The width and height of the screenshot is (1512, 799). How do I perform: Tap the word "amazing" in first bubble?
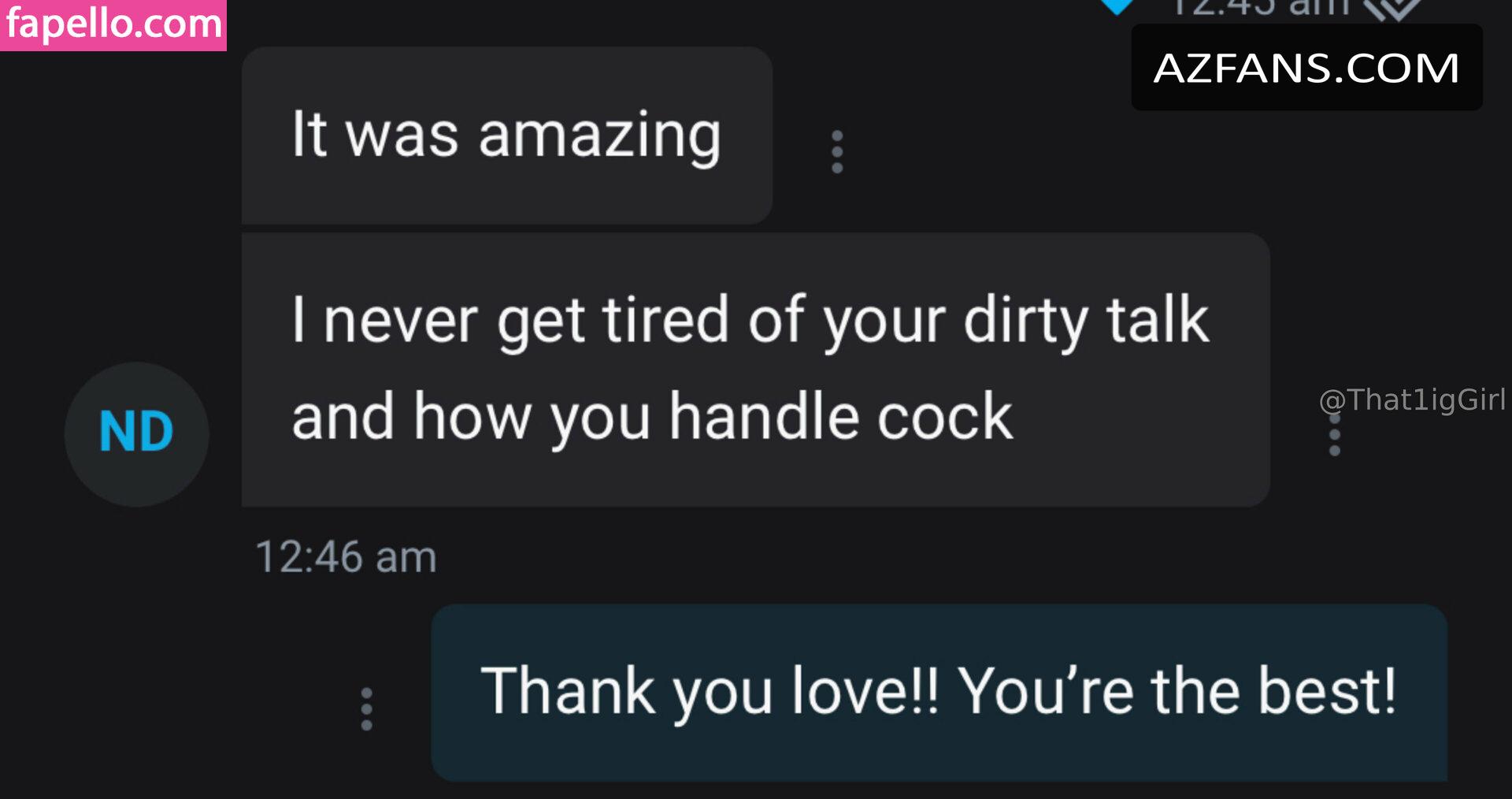[600, 136]
